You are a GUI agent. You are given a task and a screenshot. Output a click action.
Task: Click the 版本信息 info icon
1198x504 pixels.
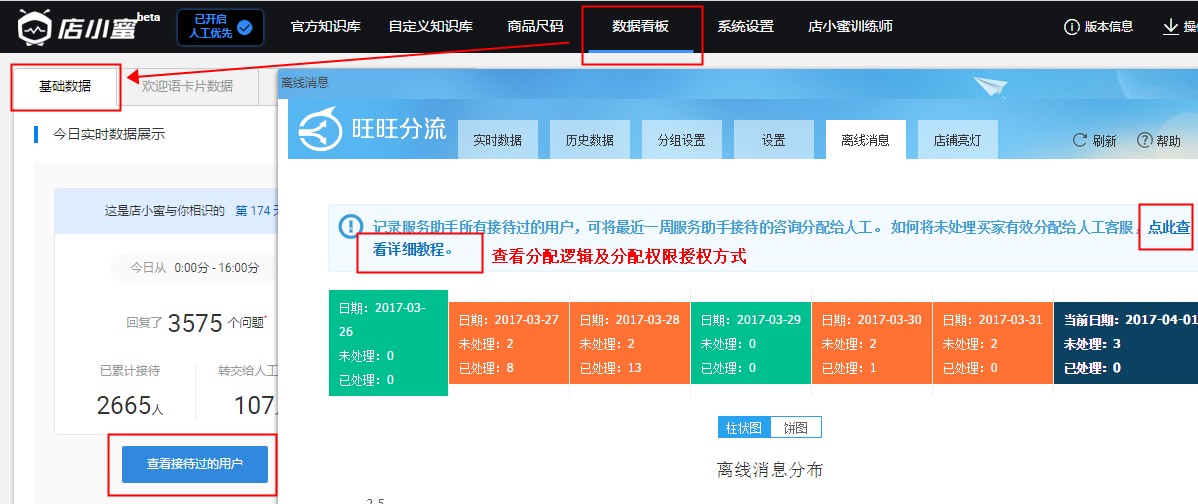click(x=1072, y=27)
